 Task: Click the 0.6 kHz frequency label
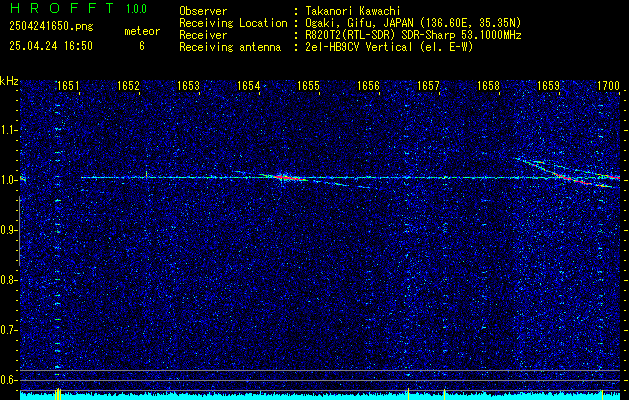tap(8, 380)
